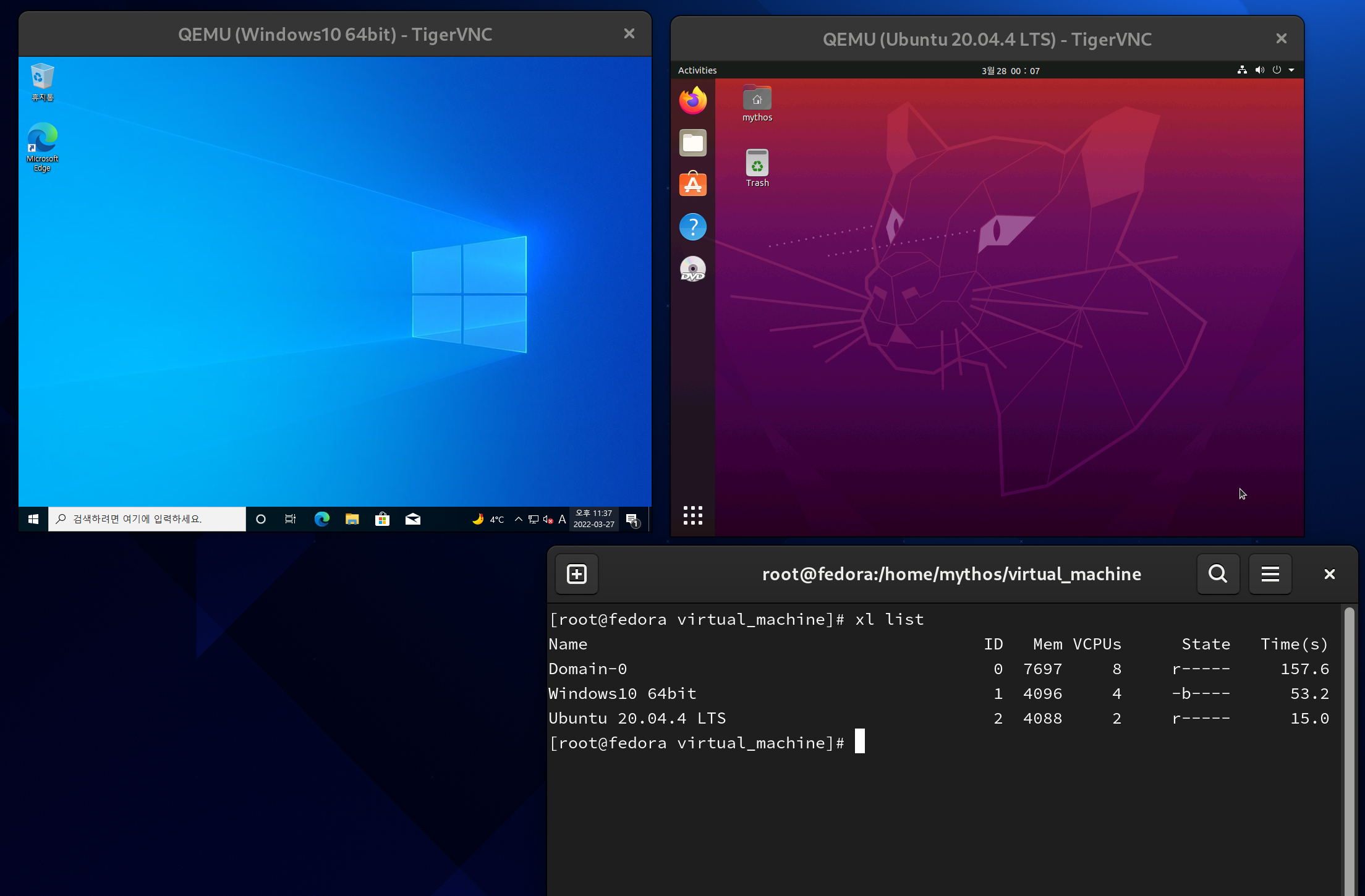Click the network status icon in Ubuntu top bar
This screenshot has width=1365, height=896.
[x=1242, y=70]
